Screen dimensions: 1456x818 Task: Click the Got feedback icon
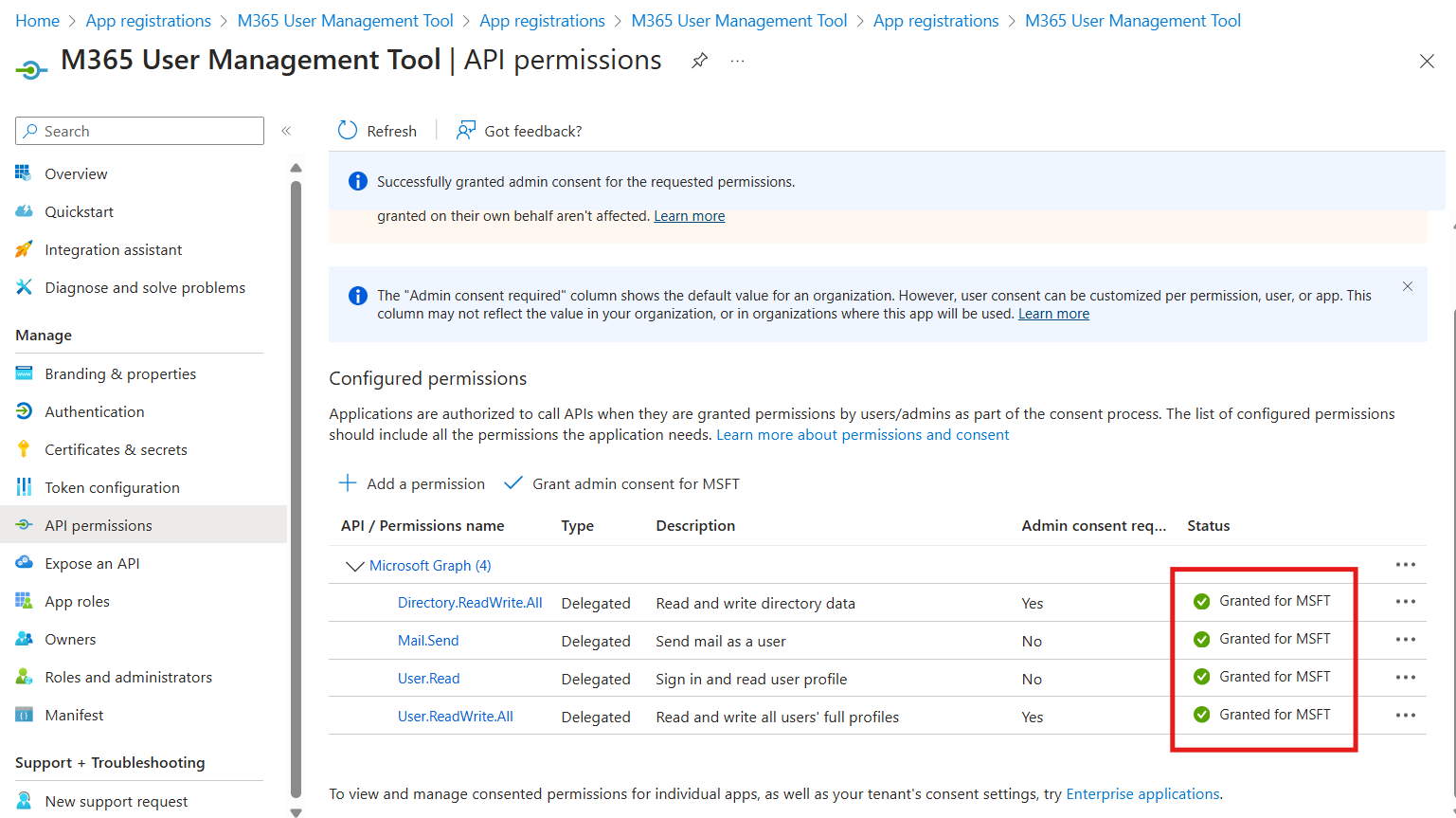[465, 131]
